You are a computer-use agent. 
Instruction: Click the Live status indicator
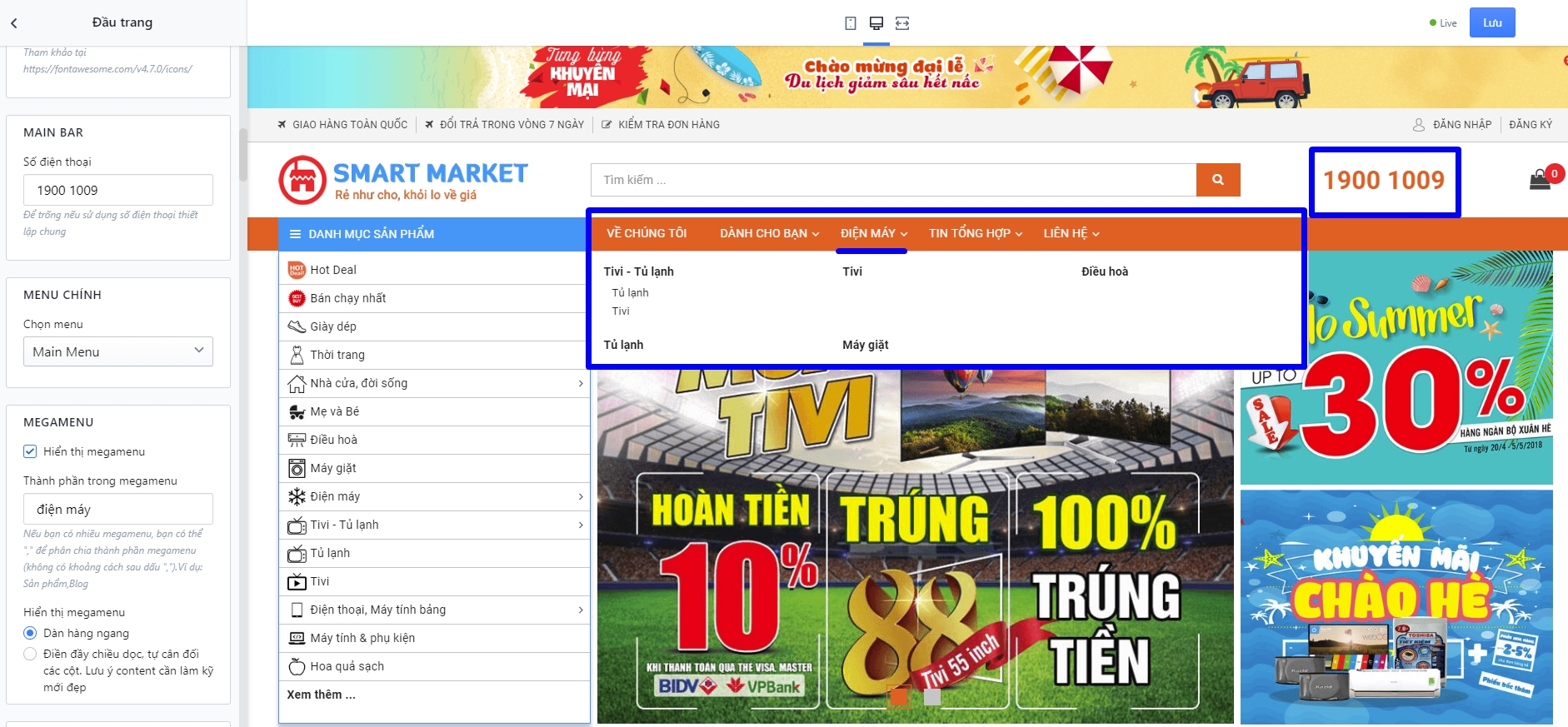pyautogui.click(x=1443, y=23)
